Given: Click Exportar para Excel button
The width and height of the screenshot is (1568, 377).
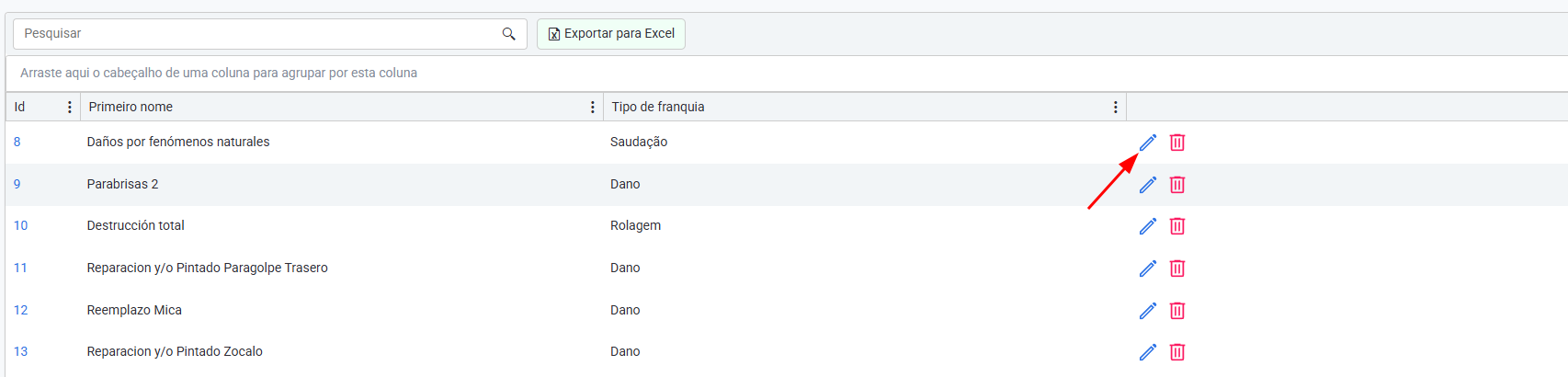Looking at the screenshot, I should tap(611, 34).
